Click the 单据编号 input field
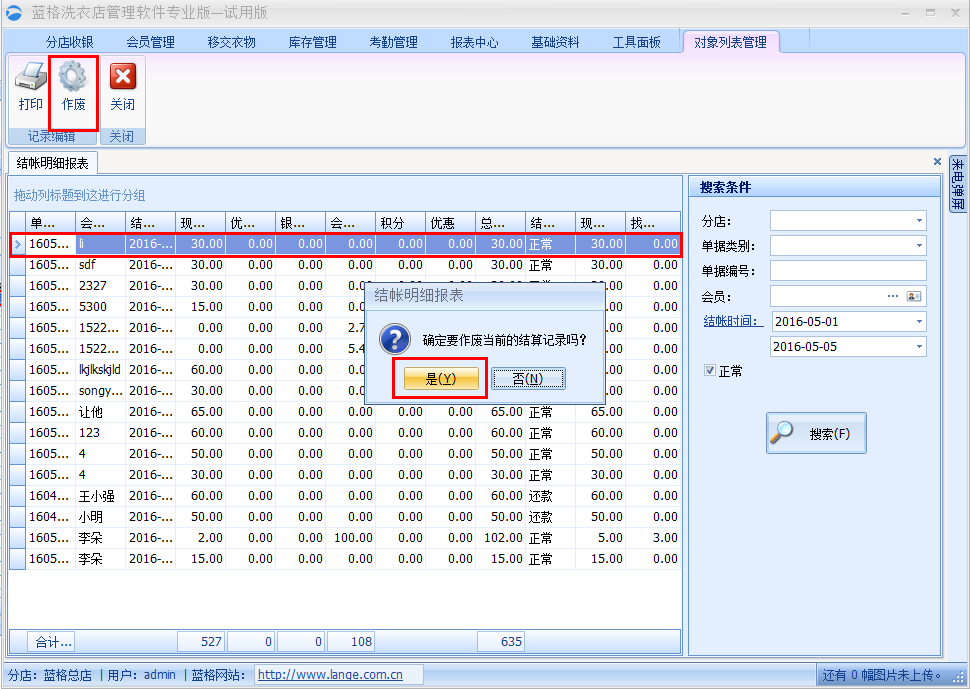 pyautogui.click(x=848, y=271)
